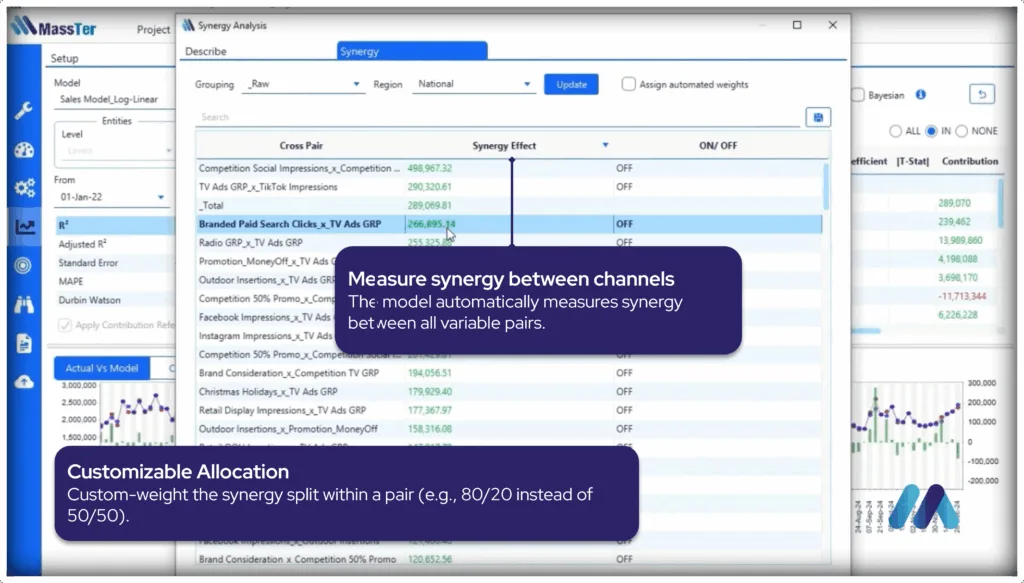Enable the Assign automated weights checkbox
The image size is (1024, 583).
coord(629,85)
